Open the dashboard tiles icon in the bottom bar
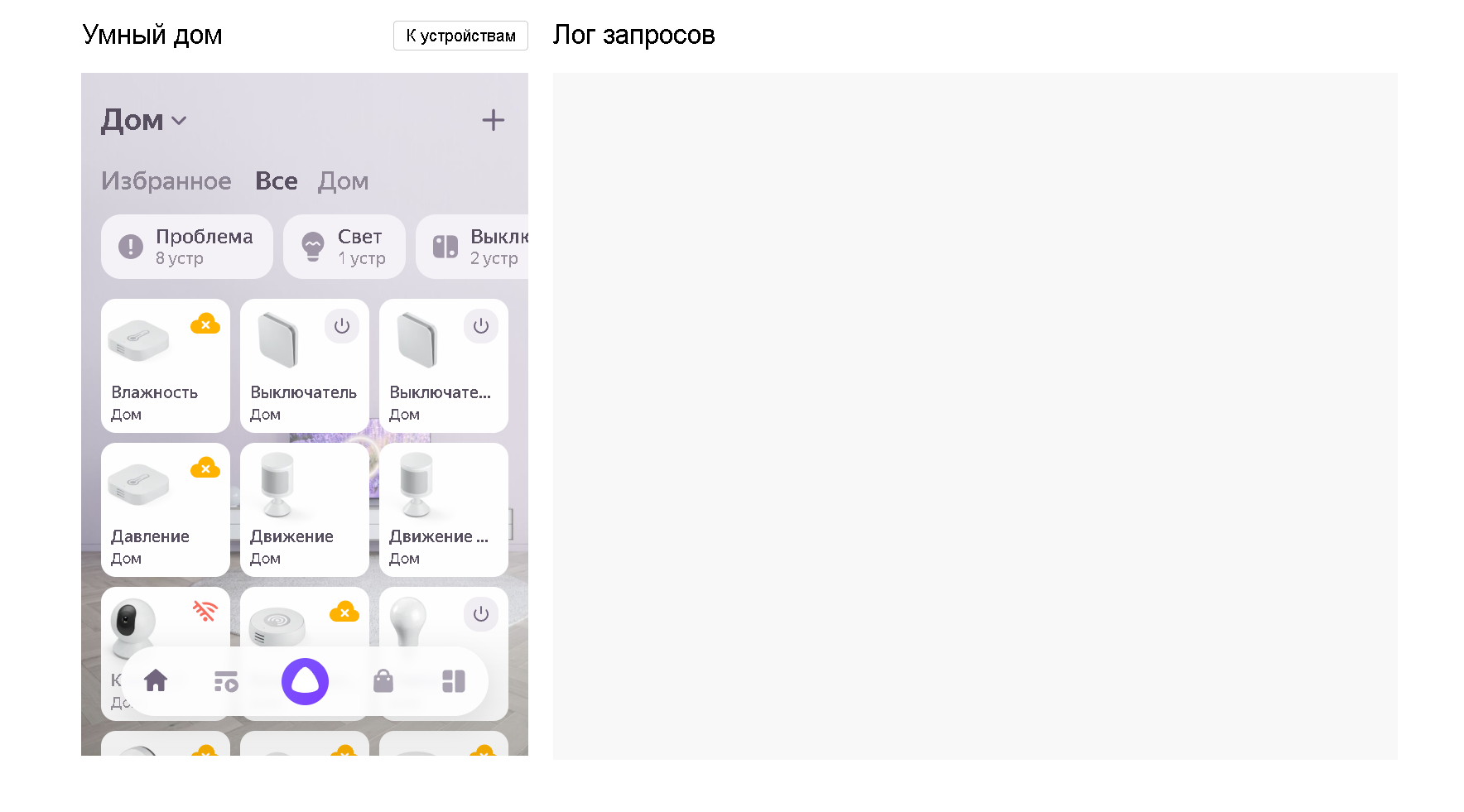 point(454,681)
